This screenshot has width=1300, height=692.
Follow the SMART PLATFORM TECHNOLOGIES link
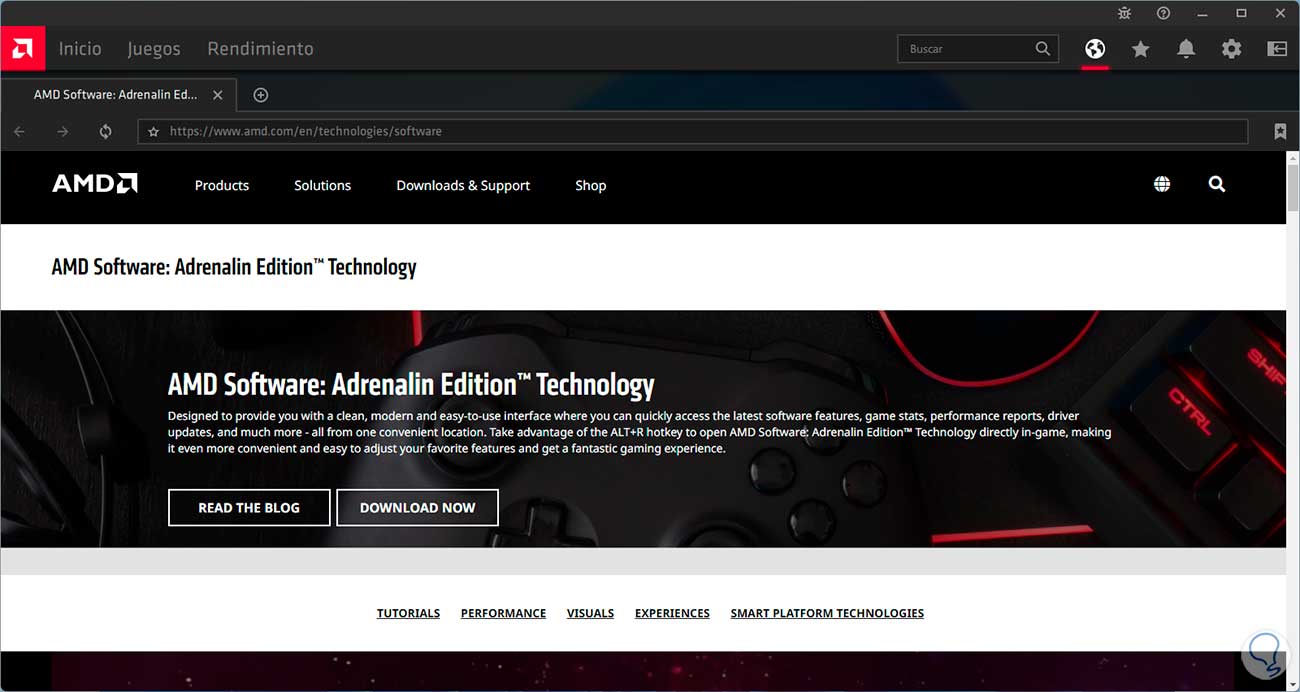pyautogui.click(x=827, y=613)
